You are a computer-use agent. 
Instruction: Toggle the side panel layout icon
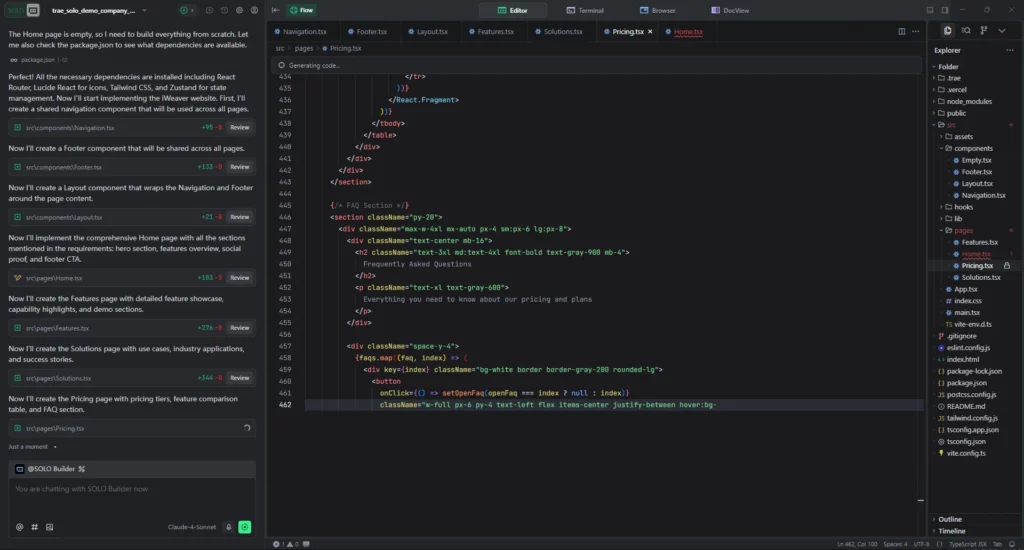[x=944, y=10]
